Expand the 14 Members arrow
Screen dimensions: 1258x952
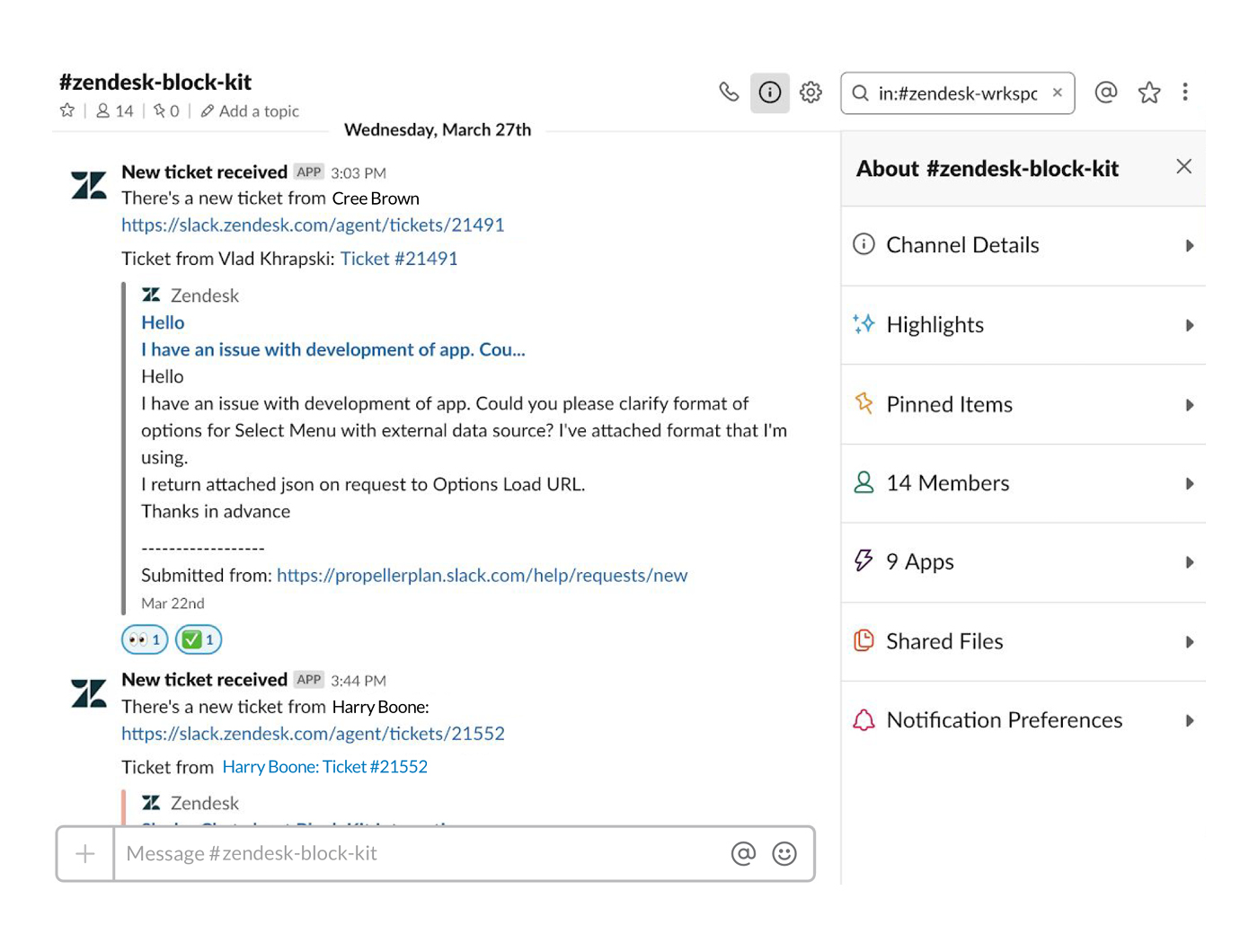click(x=1190, y=484)
